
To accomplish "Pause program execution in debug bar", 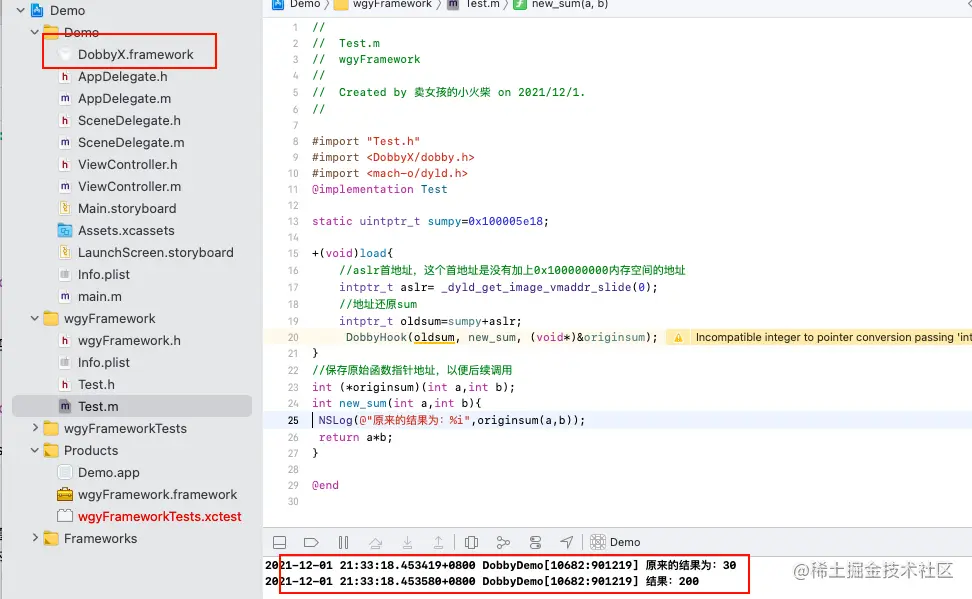I will pos(343,543).
